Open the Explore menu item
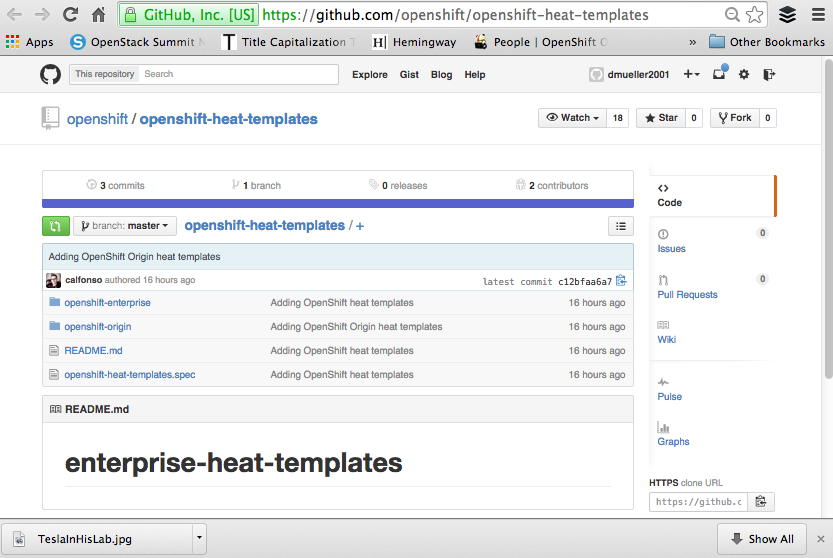 pyautogui.click(x=370, y=75)
